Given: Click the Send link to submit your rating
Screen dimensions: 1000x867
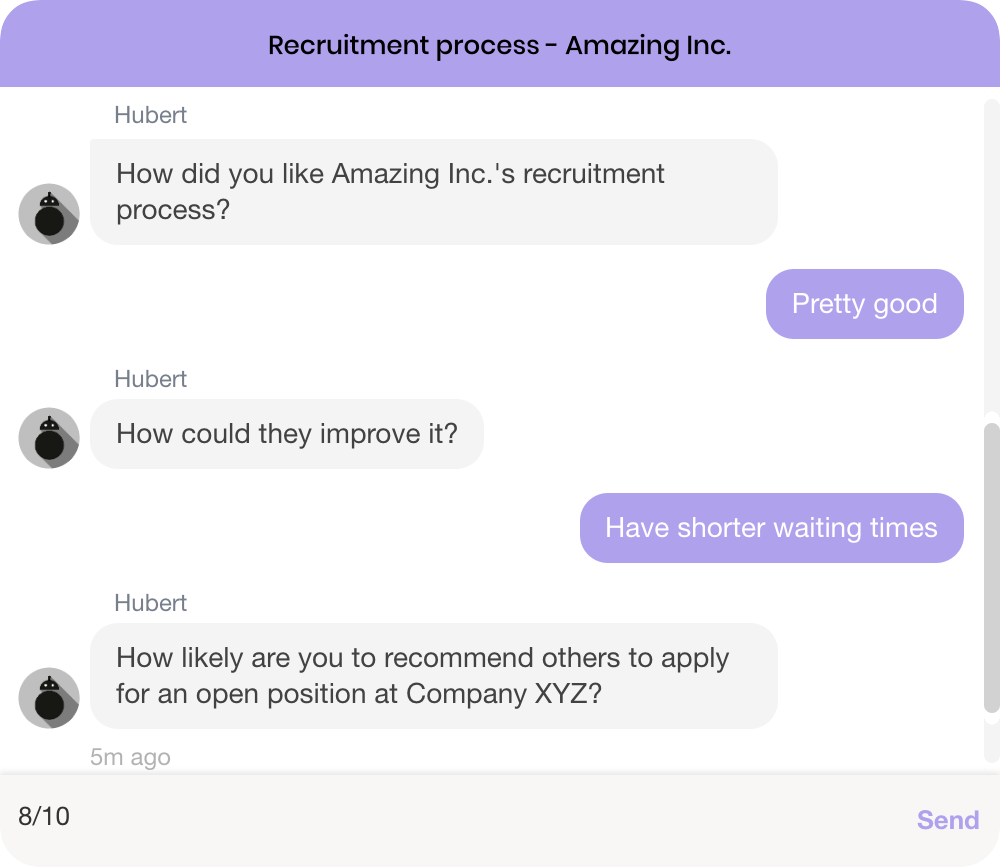Looking at the screenshot, I should tap(947, 820).
